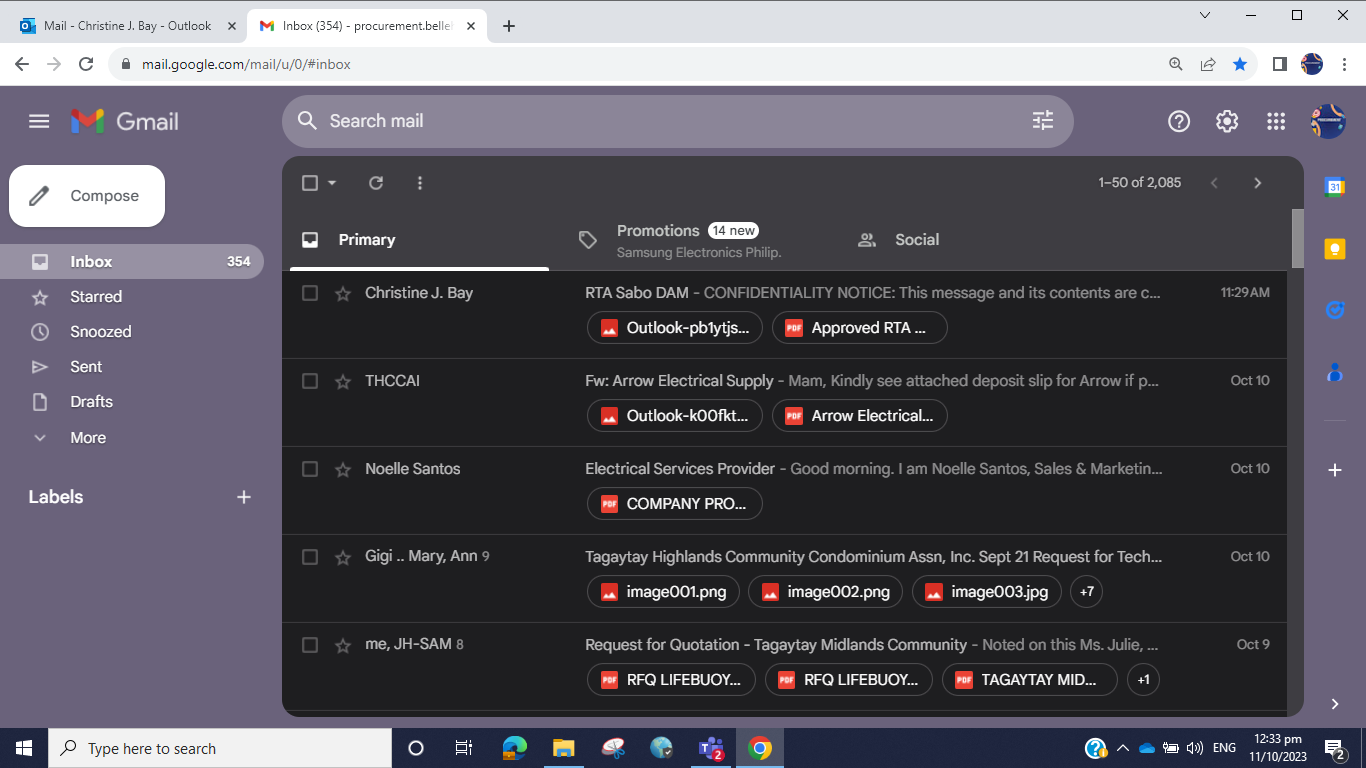The width and height of the screenshot is (1366, 768).
Task: Show the +7 more attachments chip
Action: [1087, 592]
